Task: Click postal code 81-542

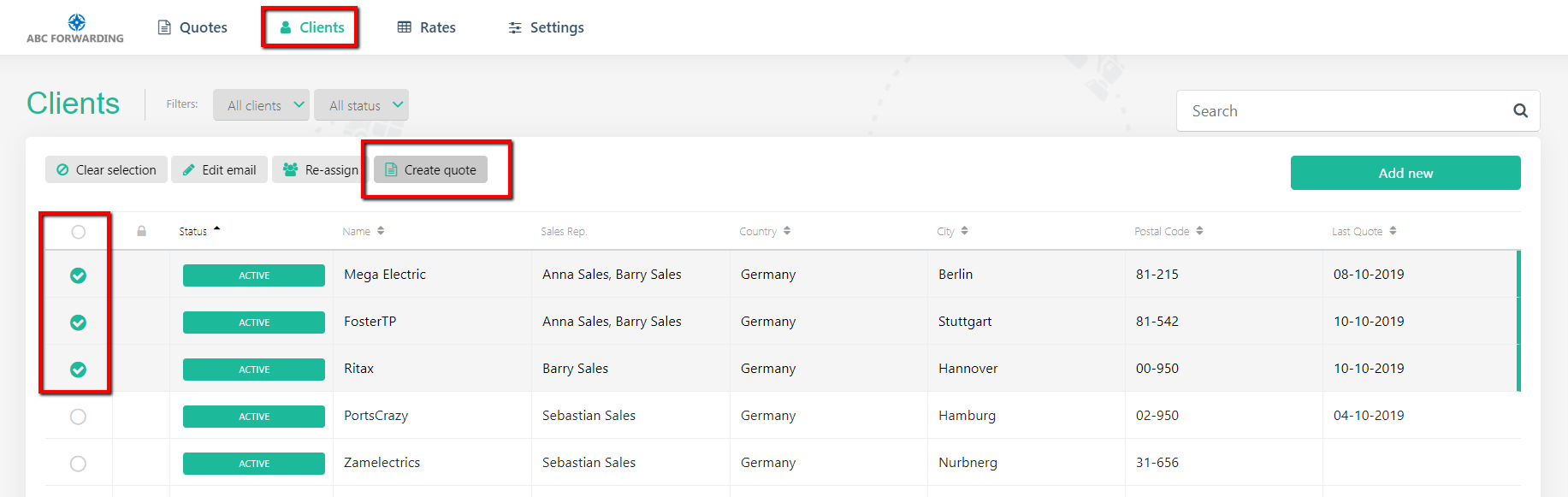Action: point(1157,322)
